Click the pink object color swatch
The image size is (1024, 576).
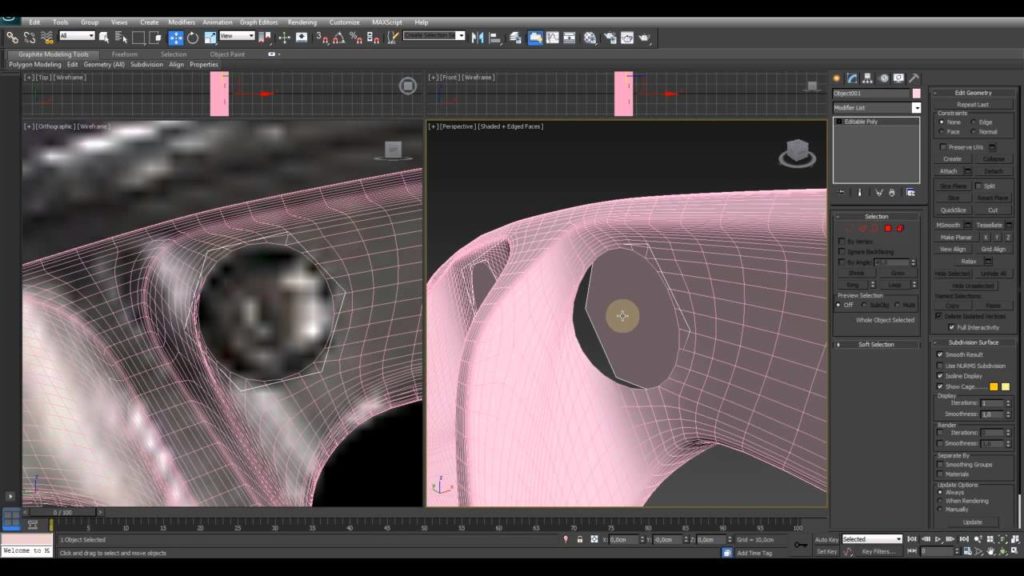916,93
